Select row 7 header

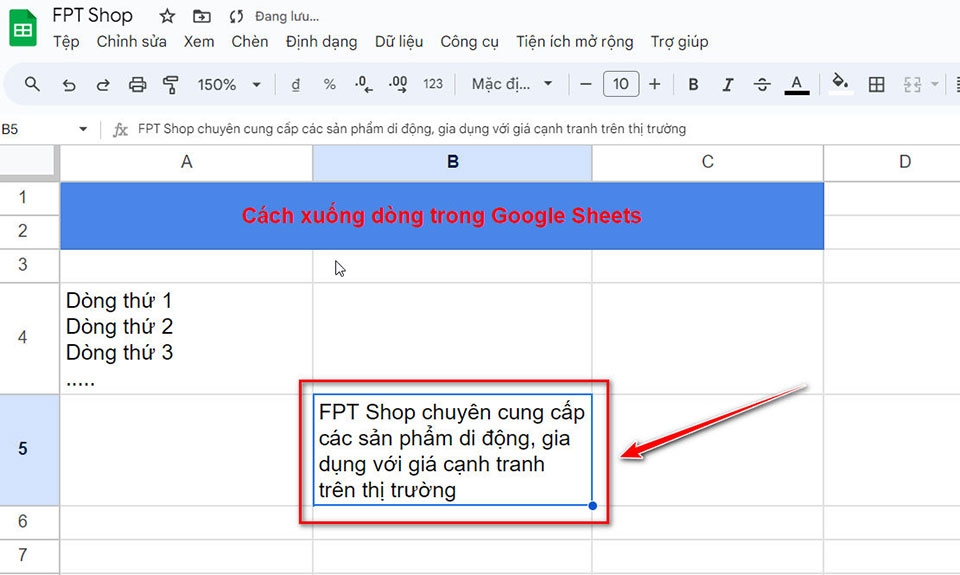coord(23,555)
